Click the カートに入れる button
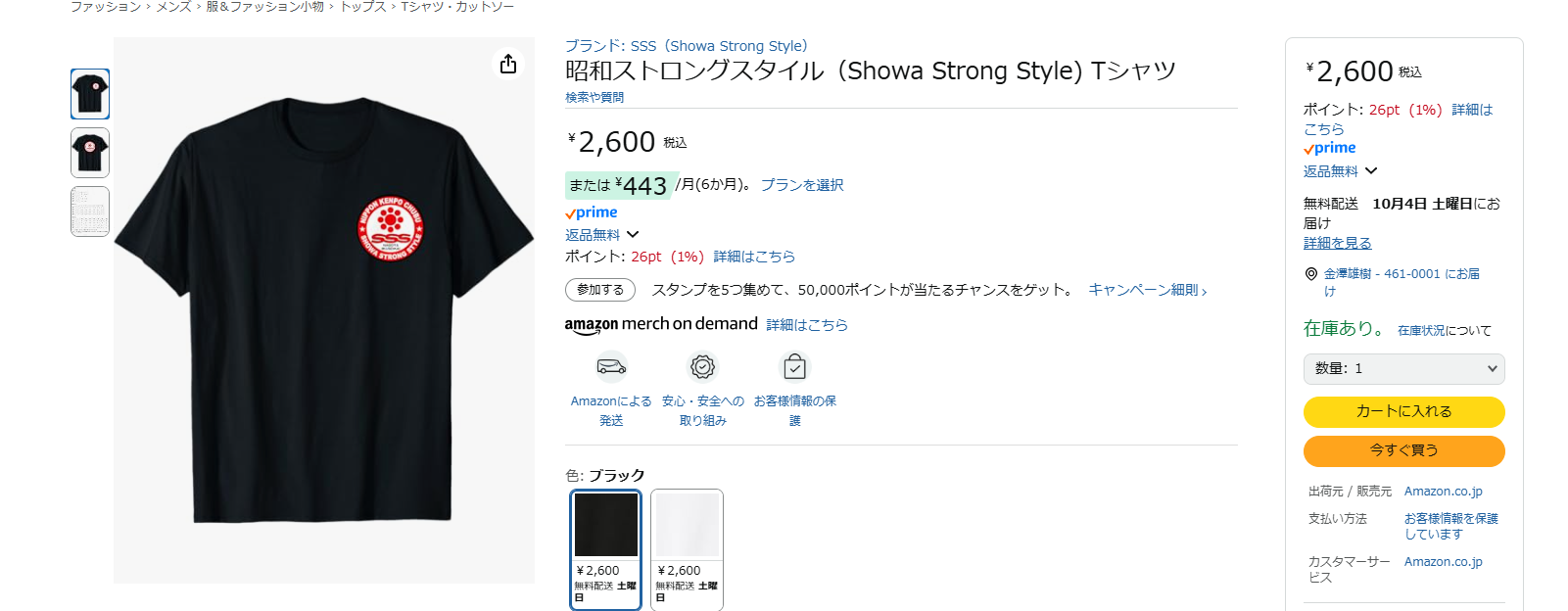The image size is (1568, 611). coord(1403,412)
